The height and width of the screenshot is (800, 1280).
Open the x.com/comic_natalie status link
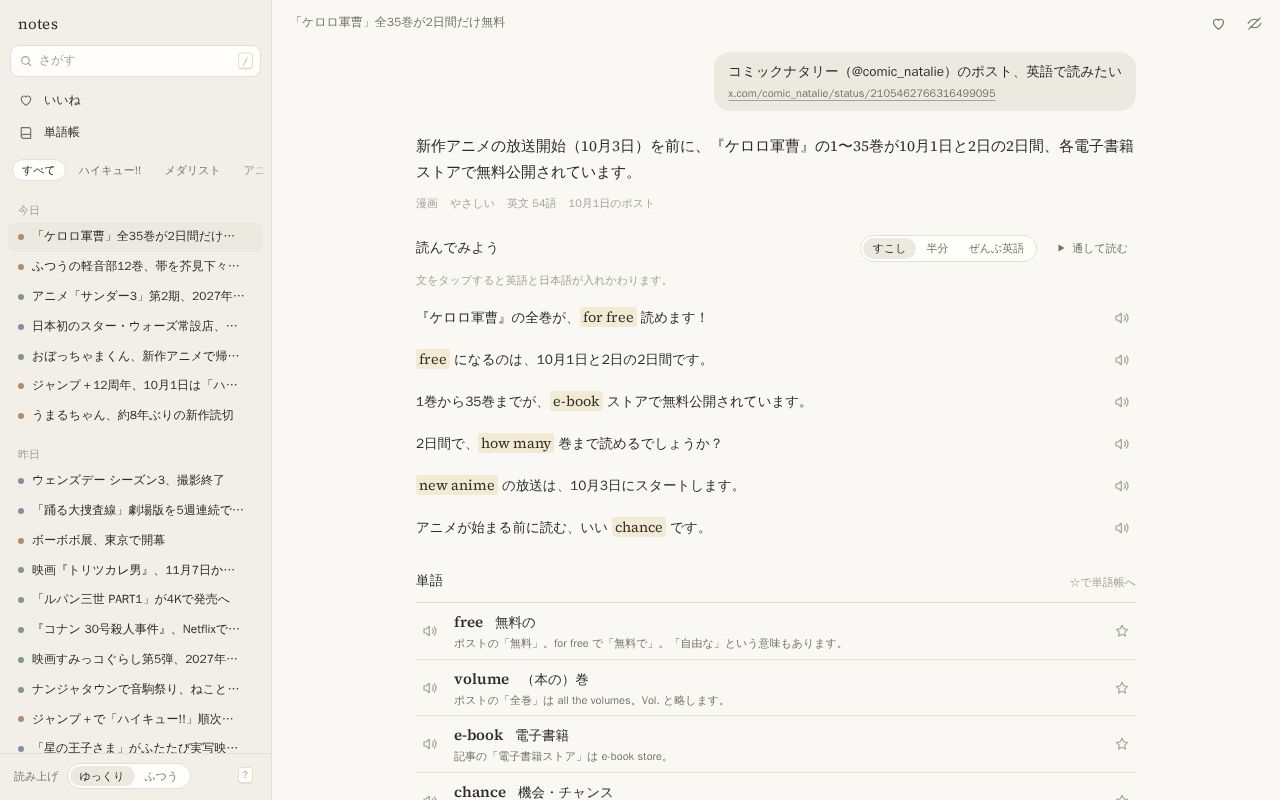tap(861, 93)
